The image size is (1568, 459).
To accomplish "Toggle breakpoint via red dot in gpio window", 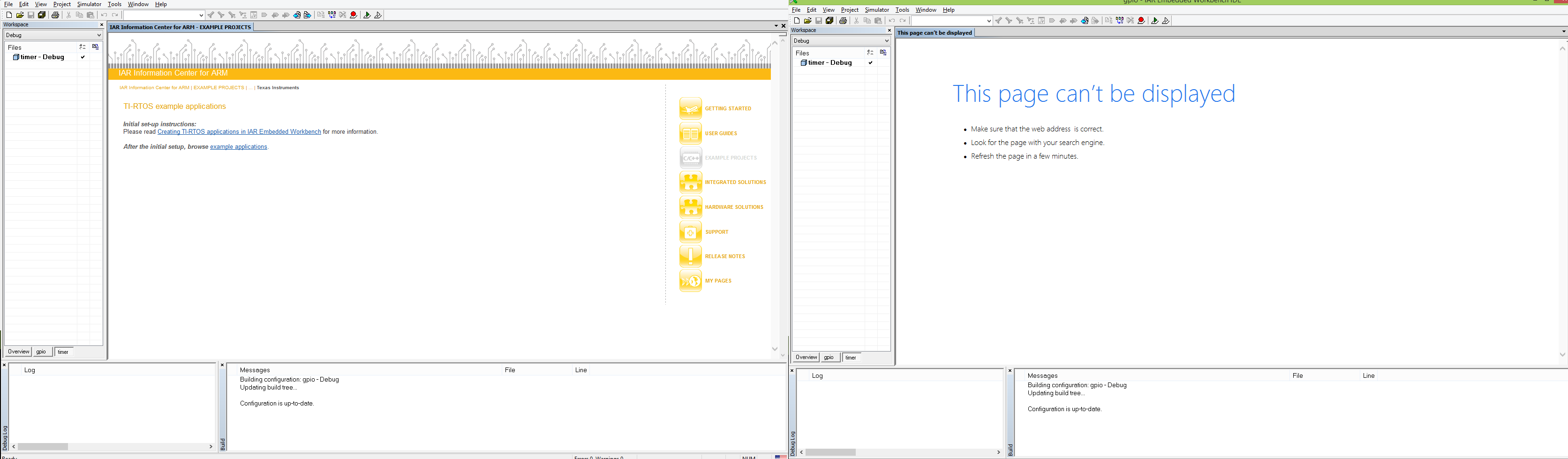I will (x=1141, y=21).
